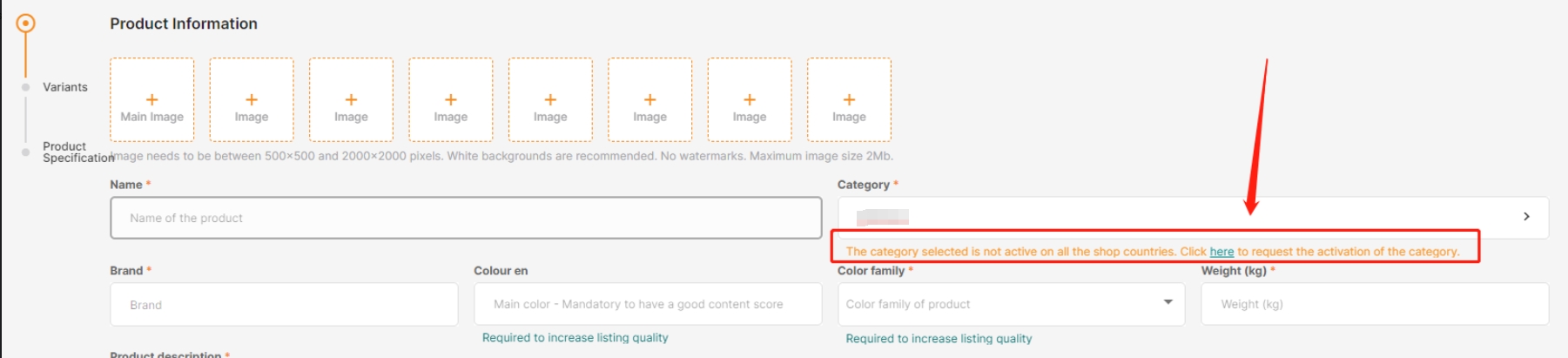Select the orange Product Information step circle
Viewport: 1568px width, 358px height.
(26, 24)
